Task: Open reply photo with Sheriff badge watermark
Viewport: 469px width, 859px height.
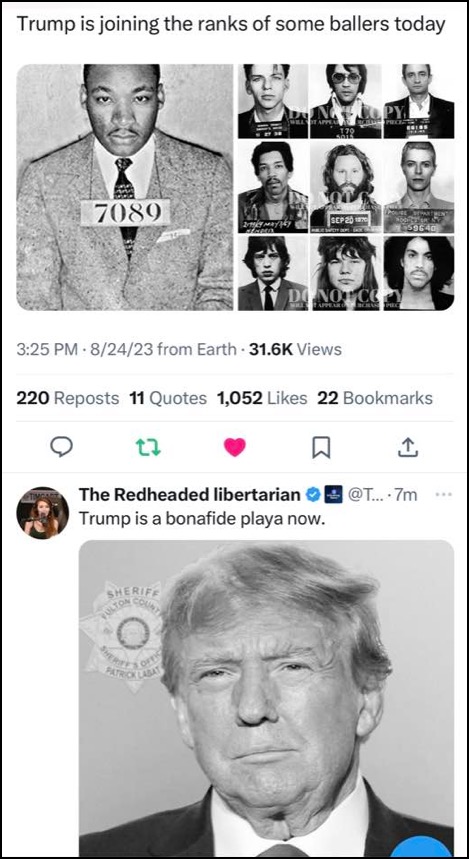Action: coord(266,698)
